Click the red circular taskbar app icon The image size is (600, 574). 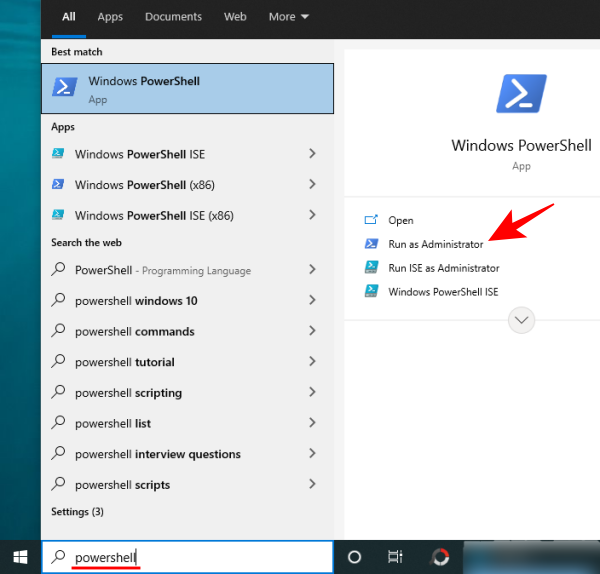pos(440,557)
